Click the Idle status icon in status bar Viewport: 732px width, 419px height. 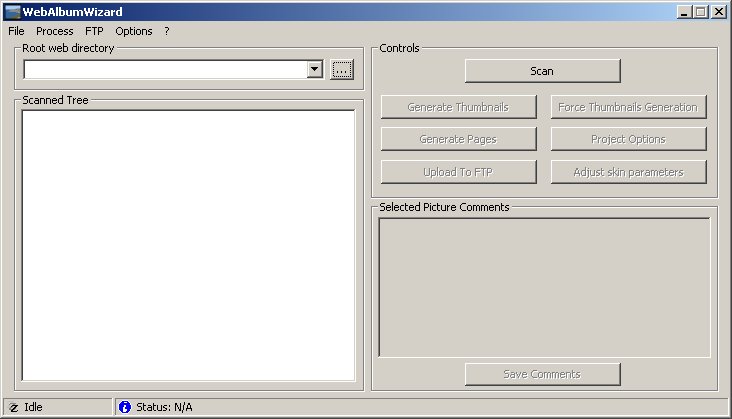point(14,407)
